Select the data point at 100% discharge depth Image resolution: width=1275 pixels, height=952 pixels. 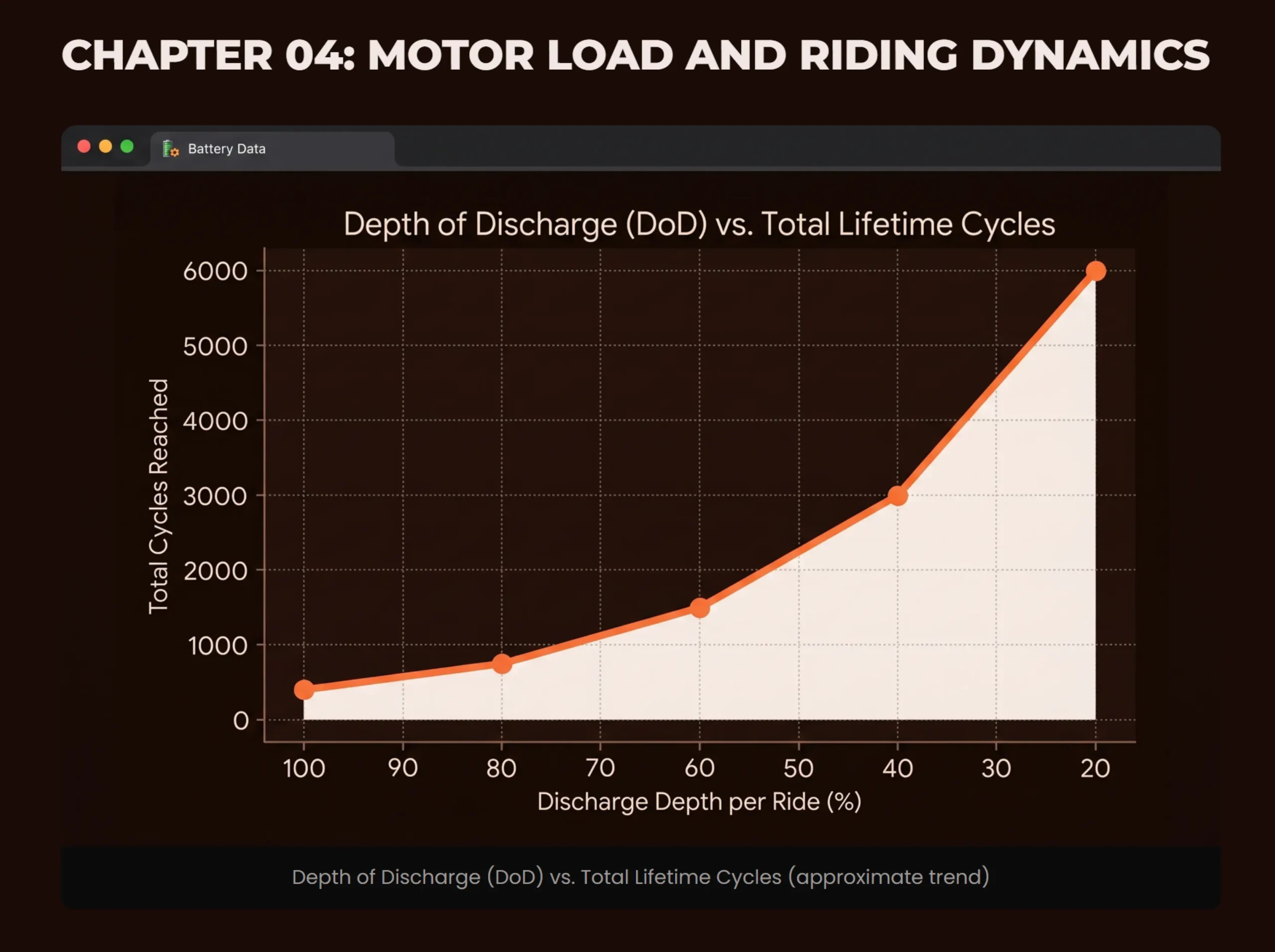click(304, 690)
